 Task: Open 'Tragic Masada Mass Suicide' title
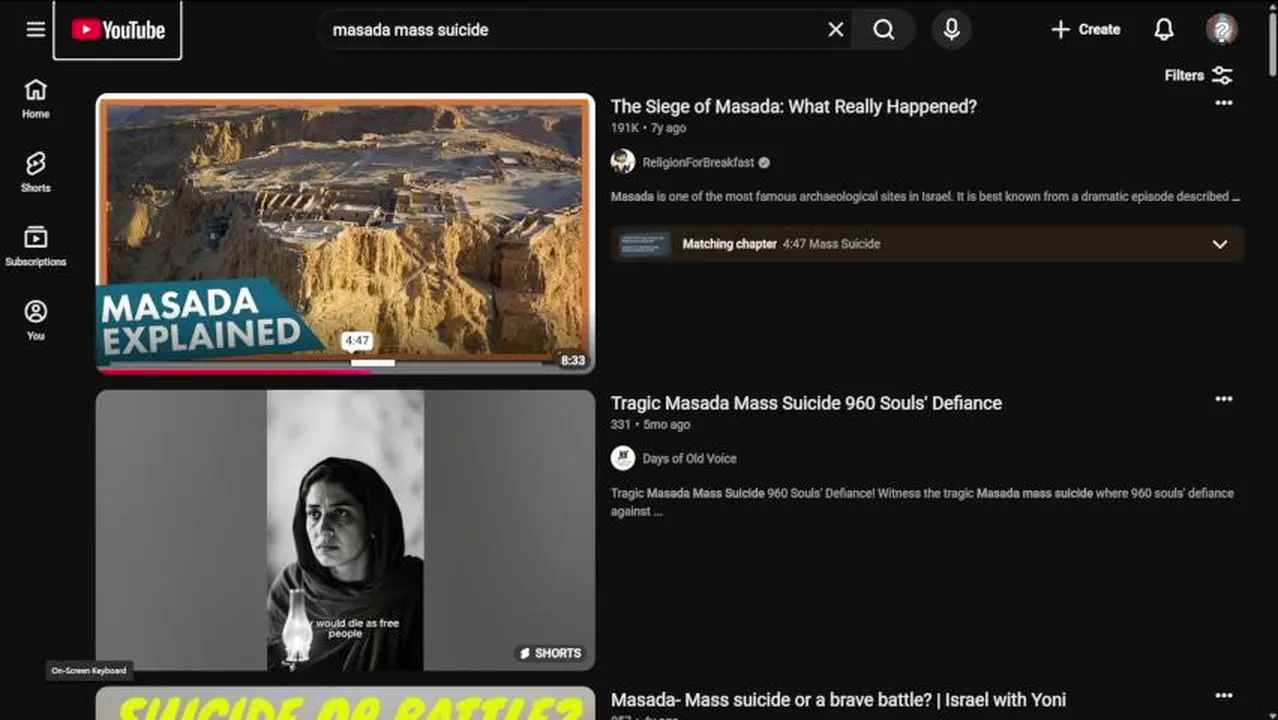[x=806, y=403]
